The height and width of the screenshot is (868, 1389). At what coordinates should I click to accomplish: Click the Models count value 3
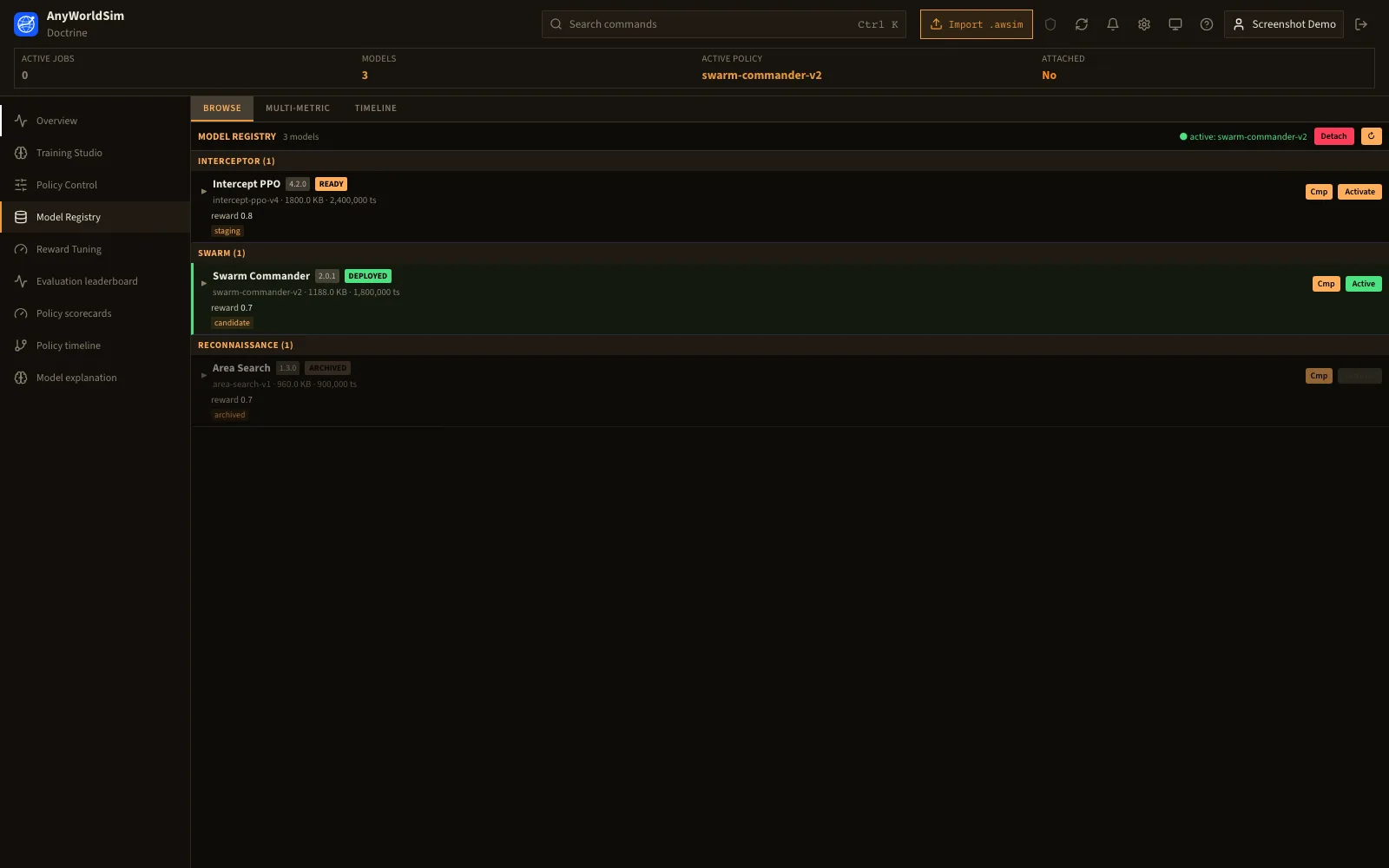(365, 76)
